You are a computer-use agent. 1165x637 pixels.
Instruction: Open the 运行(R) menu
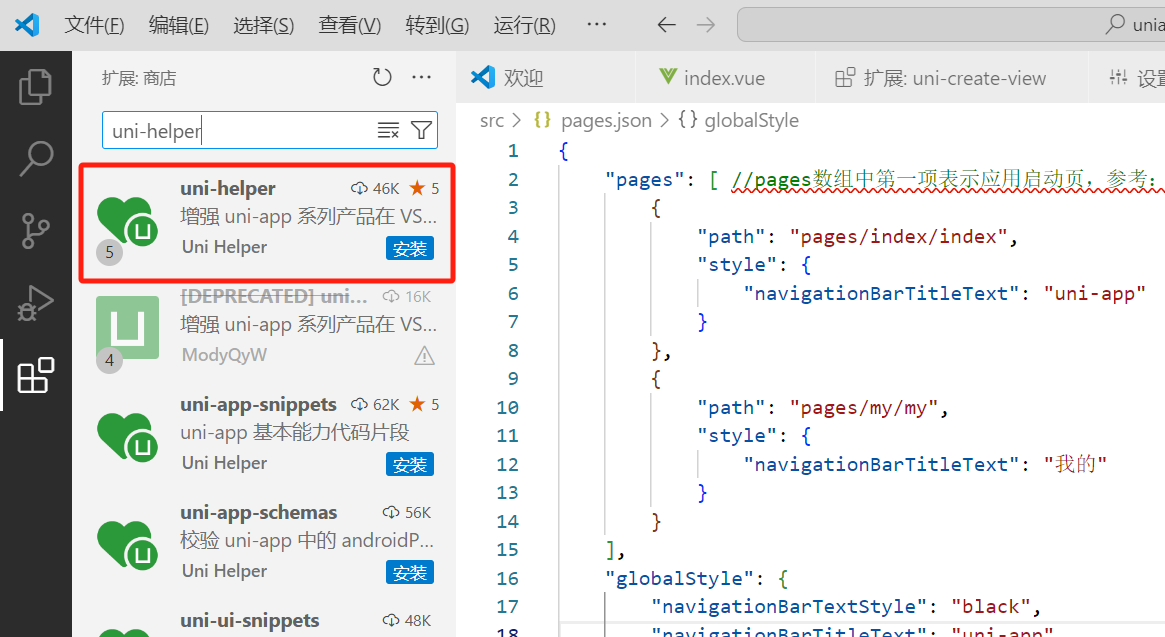(525, 25)
